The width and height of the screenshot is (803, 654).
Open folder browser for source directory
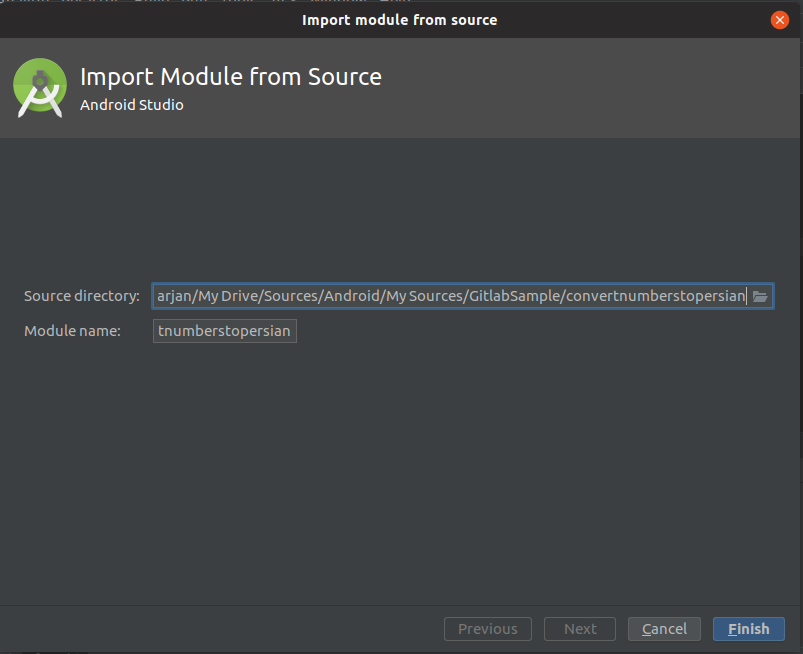pos(760,296)
